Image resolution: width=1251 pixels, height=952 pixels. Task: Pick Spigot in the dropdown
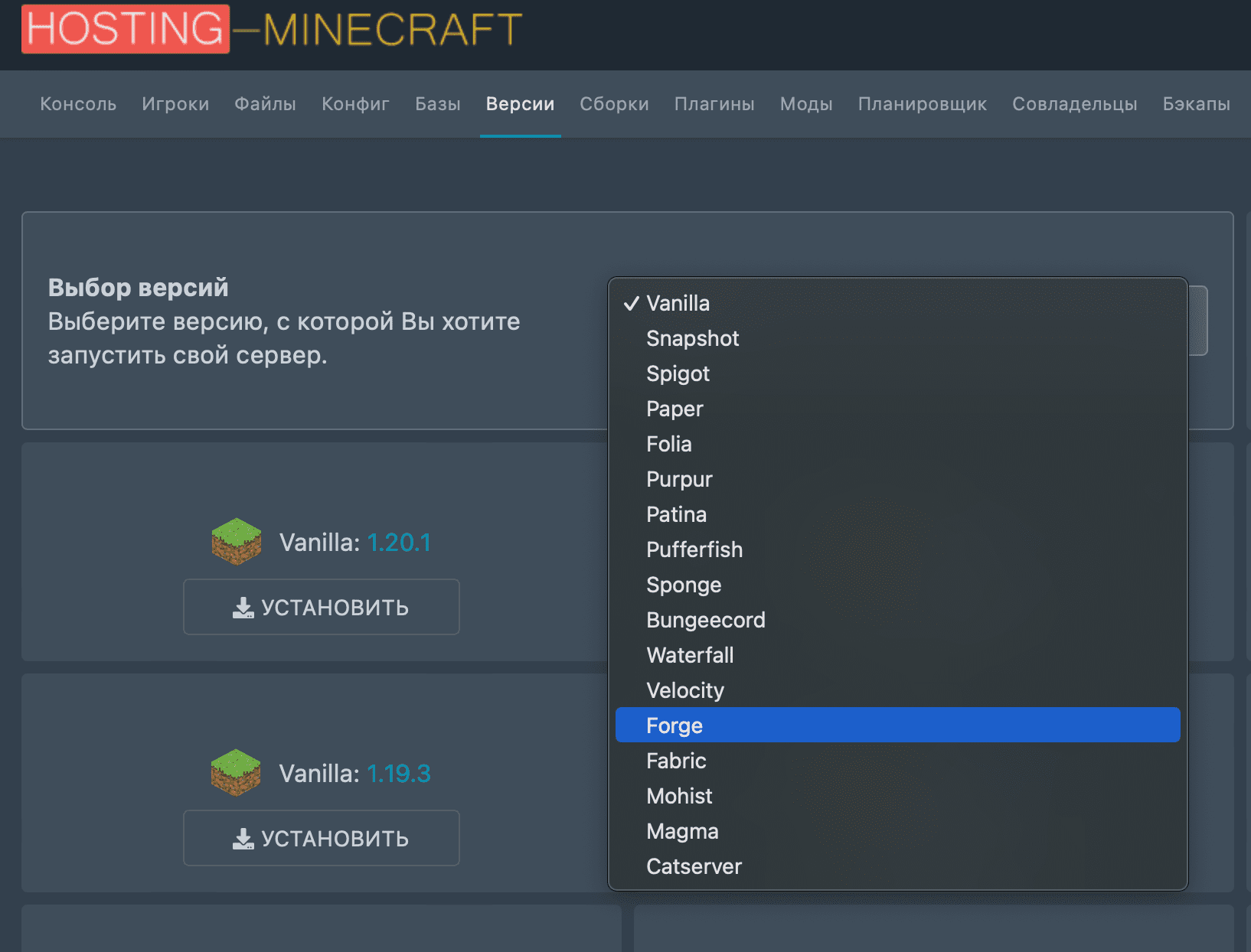pos(898,373)
